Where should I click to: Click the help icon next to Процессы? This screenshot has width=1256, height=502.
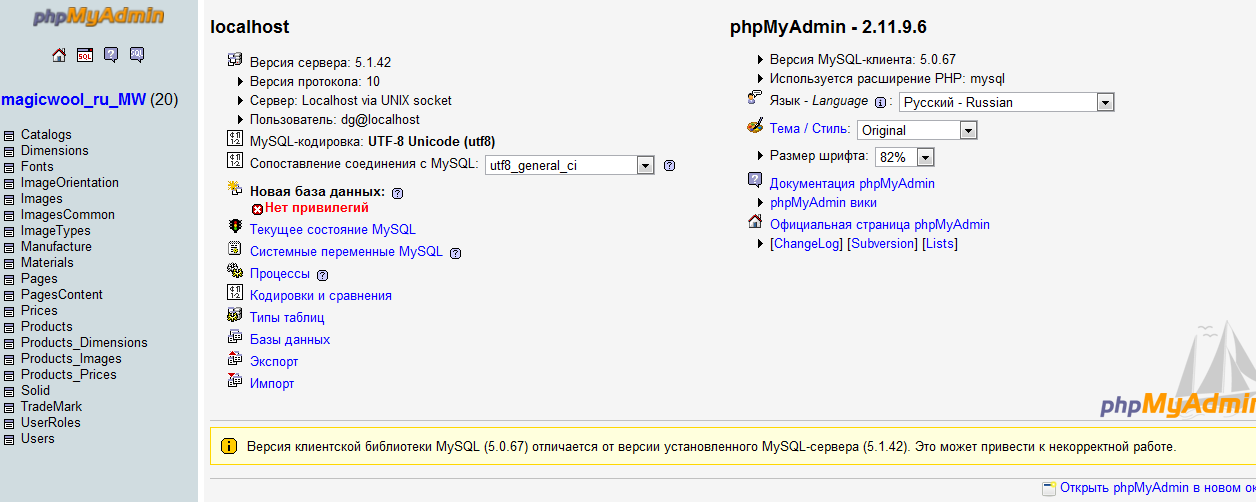(x=322, y=275)
